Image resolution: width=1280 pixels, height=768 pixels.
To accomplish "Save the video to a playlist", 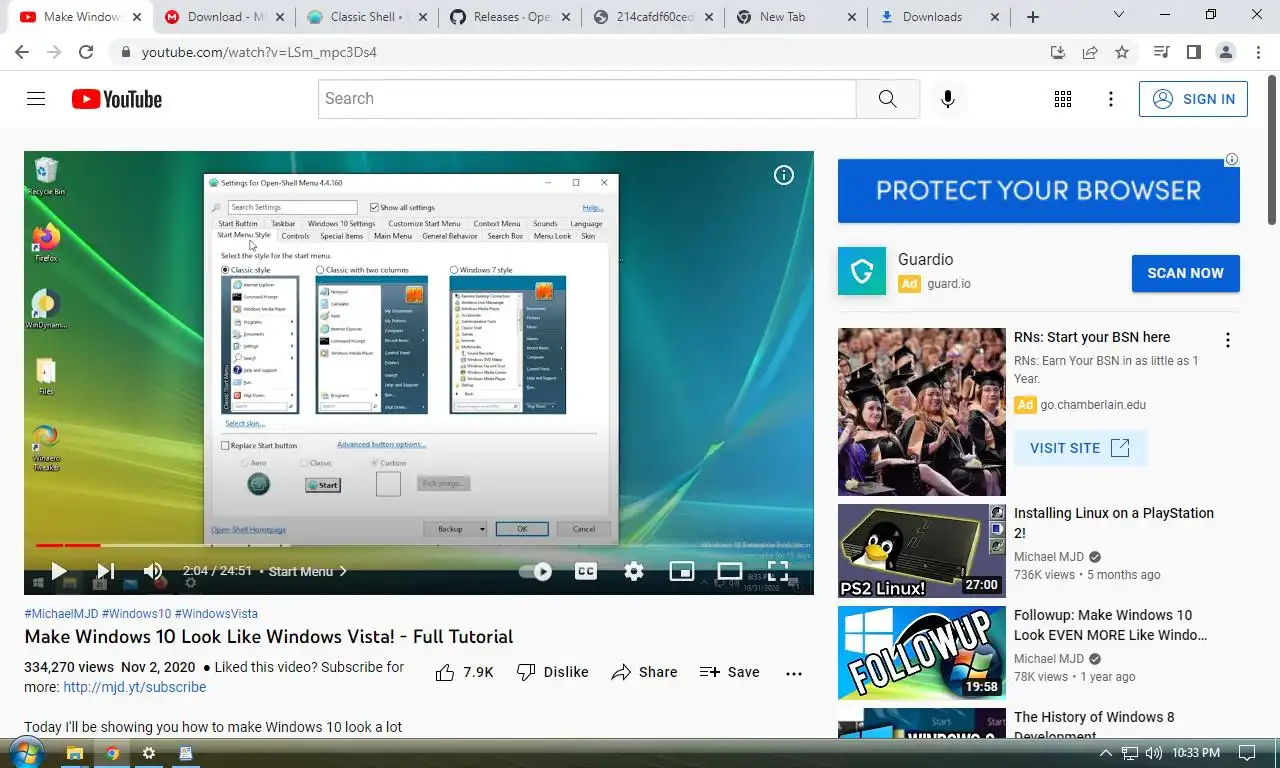I will click(729, 672).
